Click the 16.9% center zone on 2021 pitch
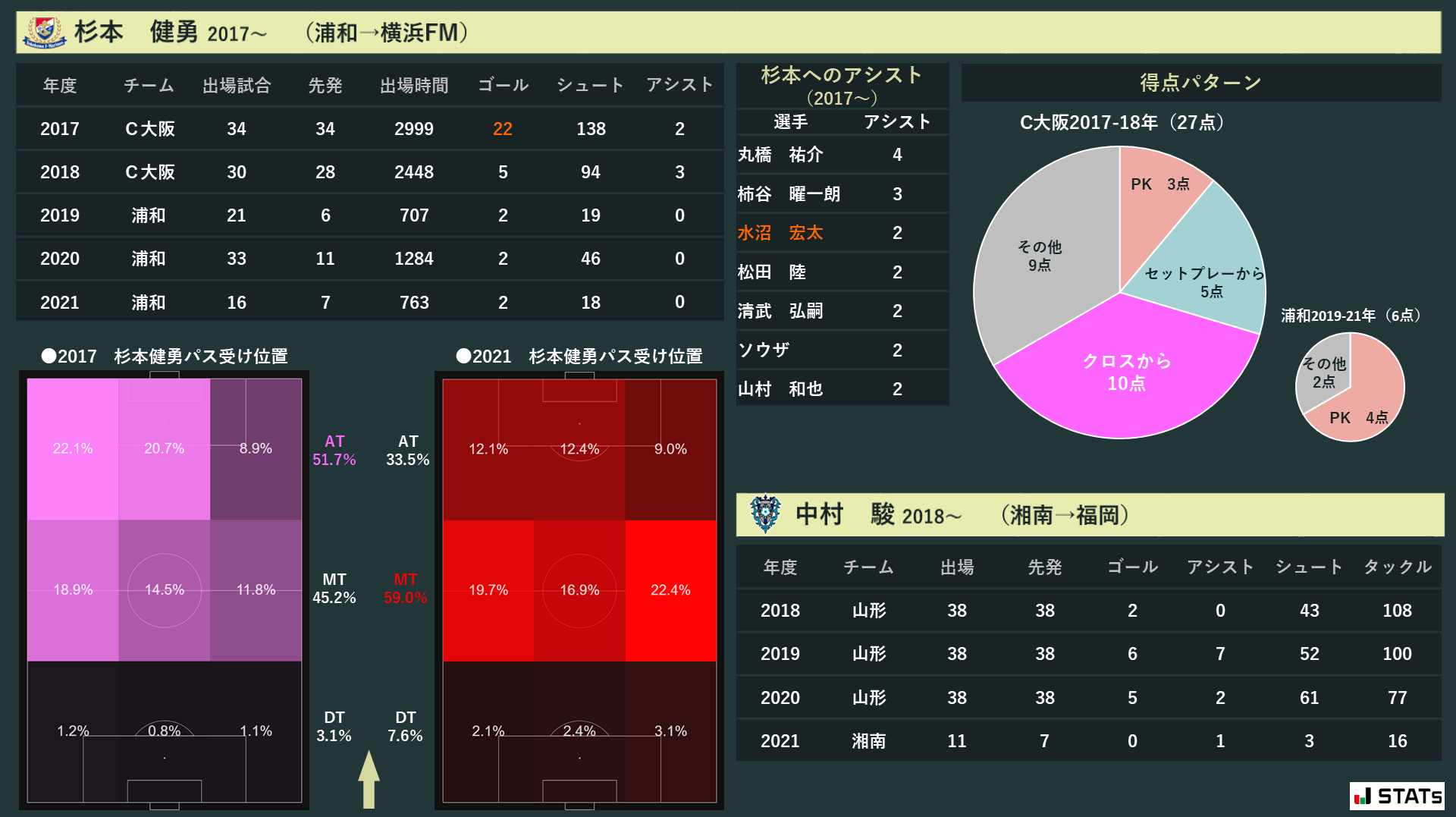 coord(579,589)
